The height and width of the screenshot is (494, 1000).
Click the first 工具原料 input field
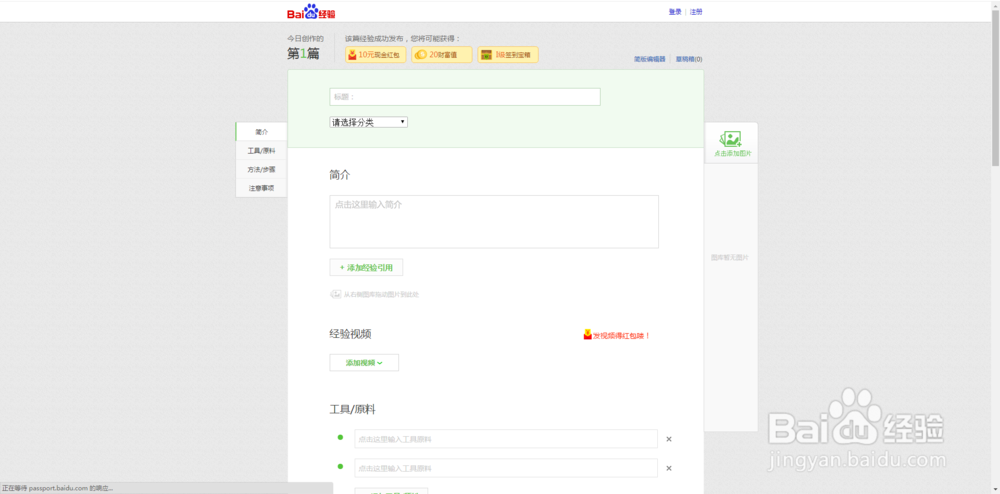(506, 439)
